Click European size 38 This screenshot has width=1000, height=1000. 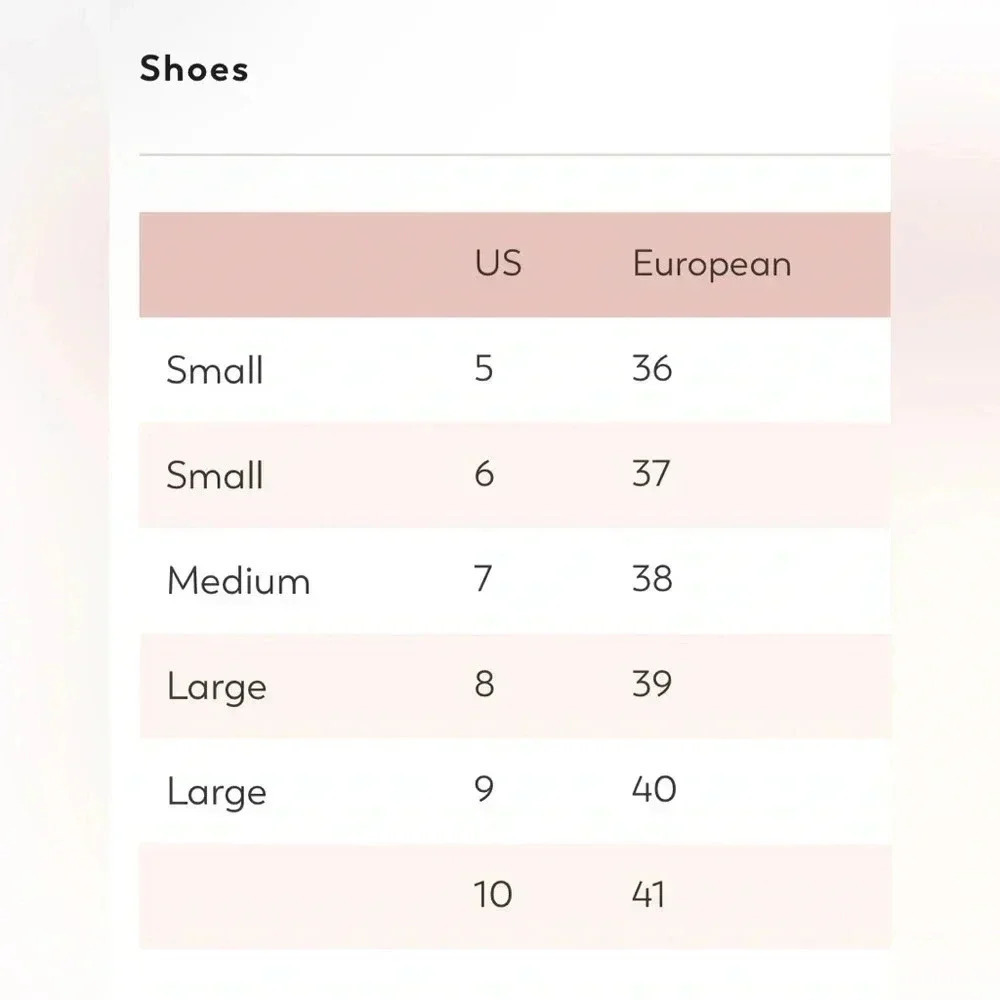[x=652, y=579]
